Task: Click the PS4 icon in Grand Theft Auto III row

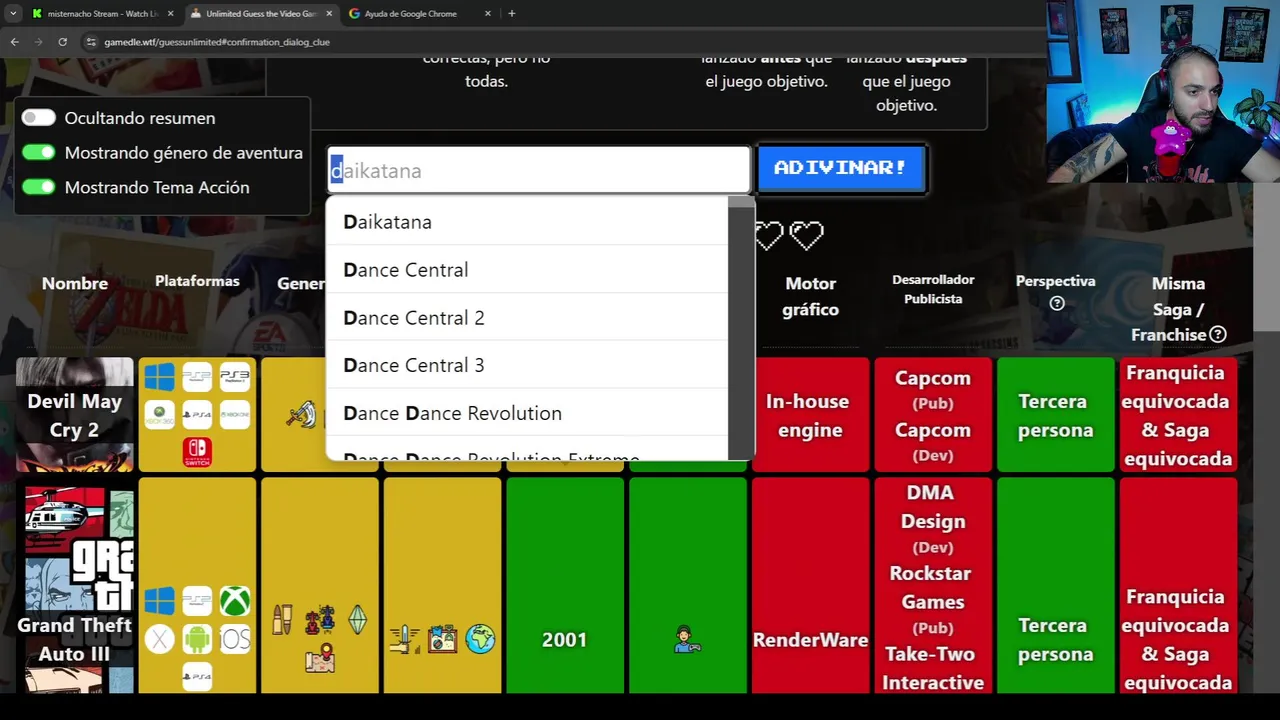Action: (x=197, y=677)
